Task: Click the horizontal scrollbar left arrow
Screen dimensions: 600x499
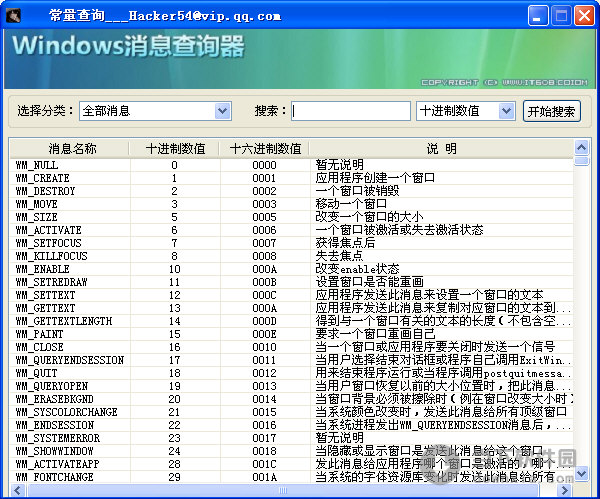Action: point(18,490)
